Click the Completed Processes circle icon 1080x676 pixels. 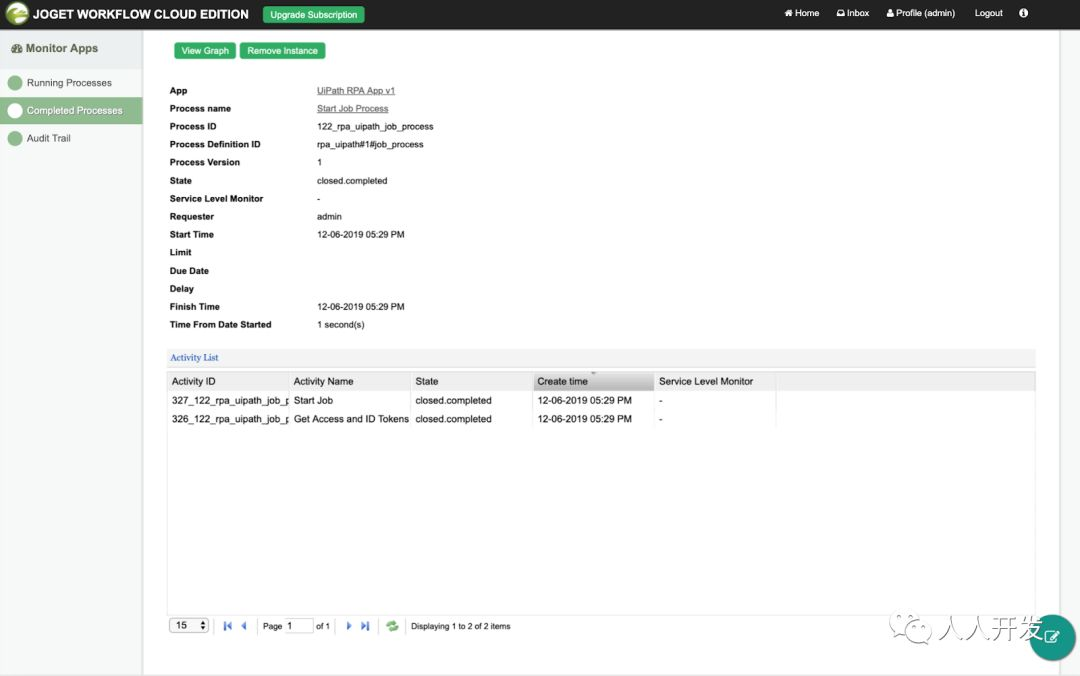point(15,110)
